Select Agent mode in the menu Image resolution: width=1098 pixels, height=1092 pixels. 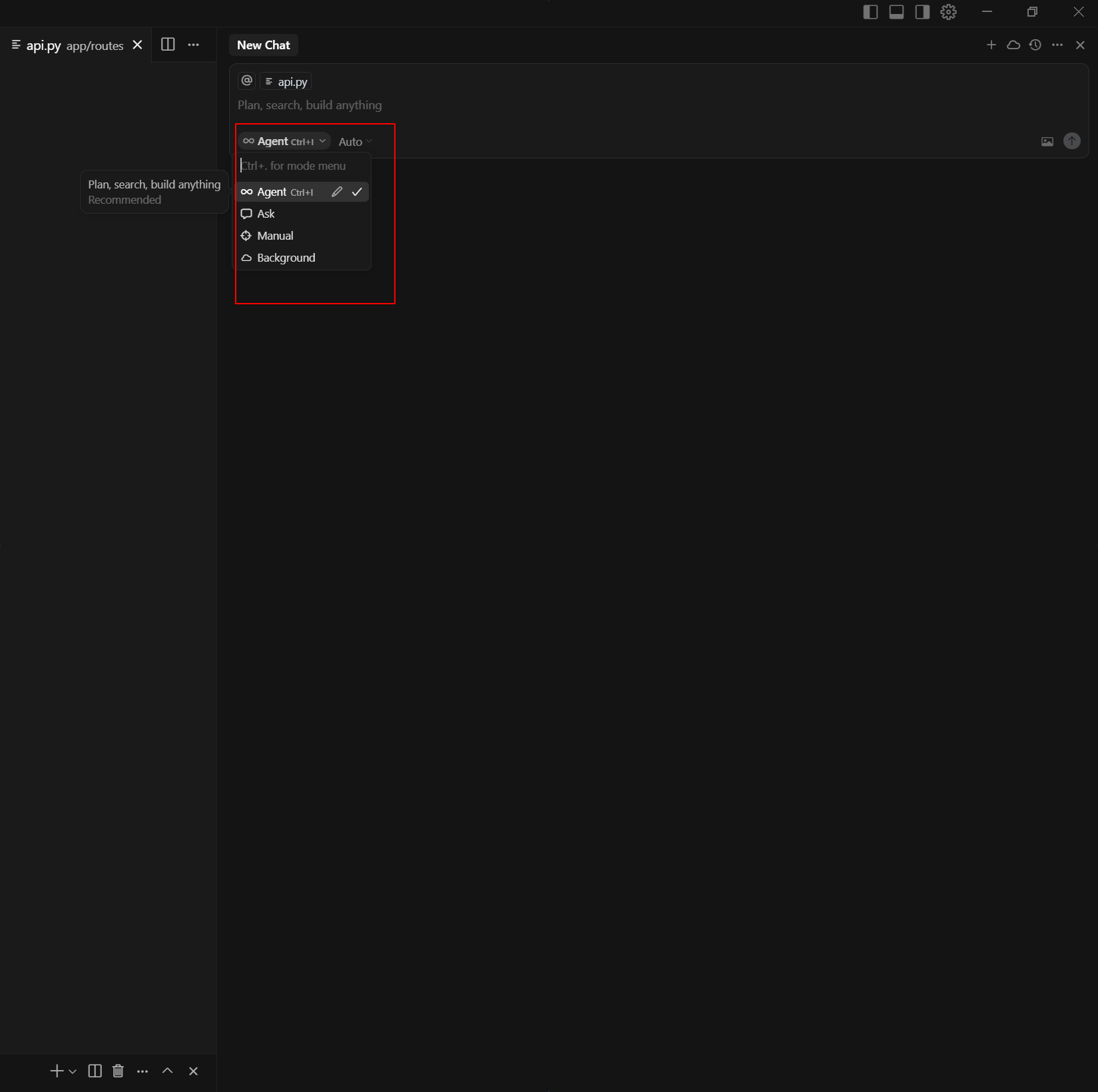(303, 192)
